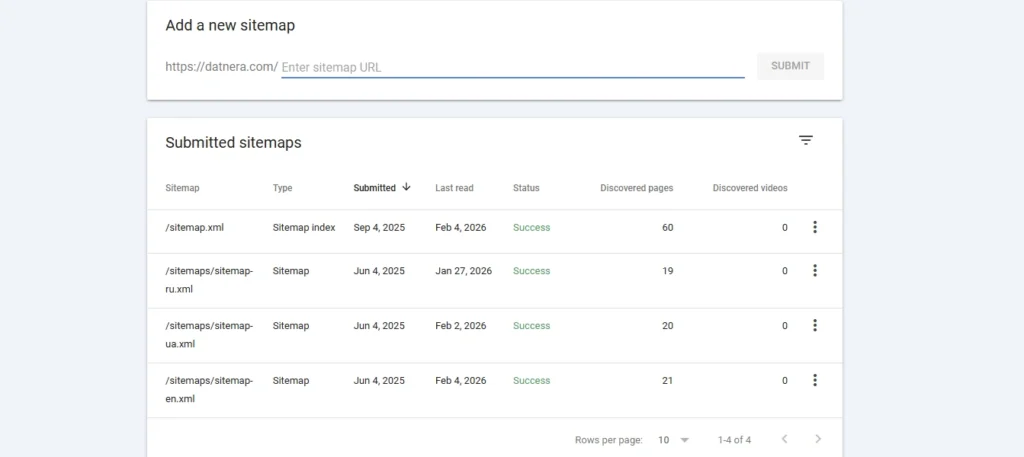Expand the Rows per page dropdown
This screenshot has width=1024, height=457.
674,440
